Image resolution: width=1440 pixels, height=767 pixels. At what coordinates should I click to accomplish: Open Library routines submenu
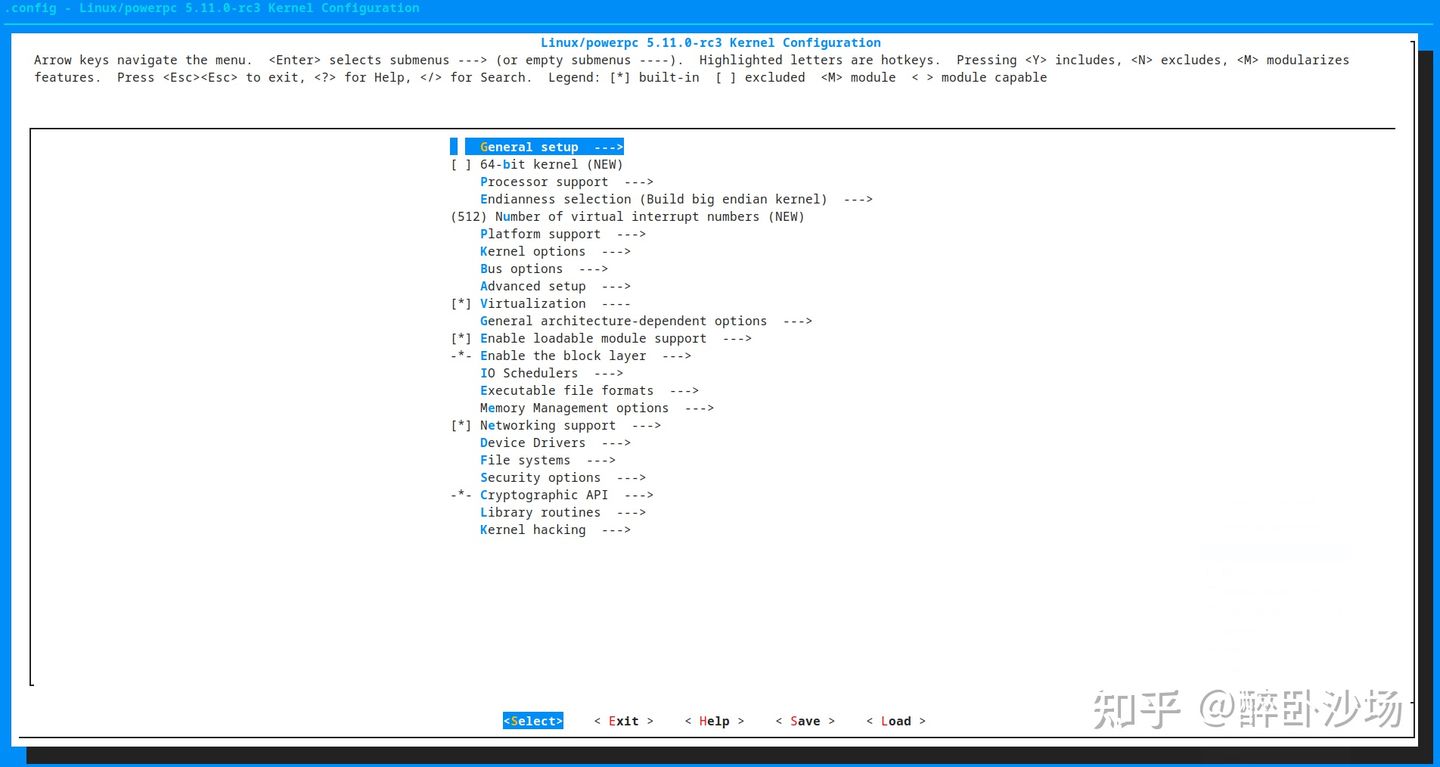pos(563,513)
